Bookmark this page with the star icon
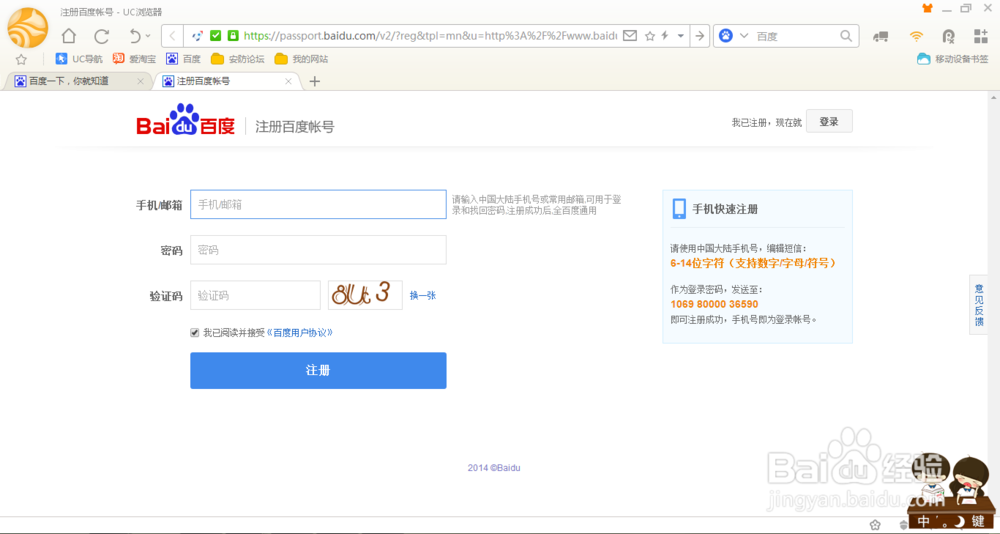The width and height of the screenshot is (1000, 534). click(650, 36)
